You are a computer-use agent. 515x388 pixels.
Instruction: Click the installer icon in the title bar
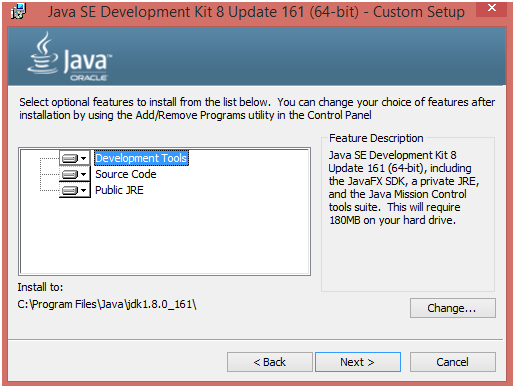click(x=18, y=11)
